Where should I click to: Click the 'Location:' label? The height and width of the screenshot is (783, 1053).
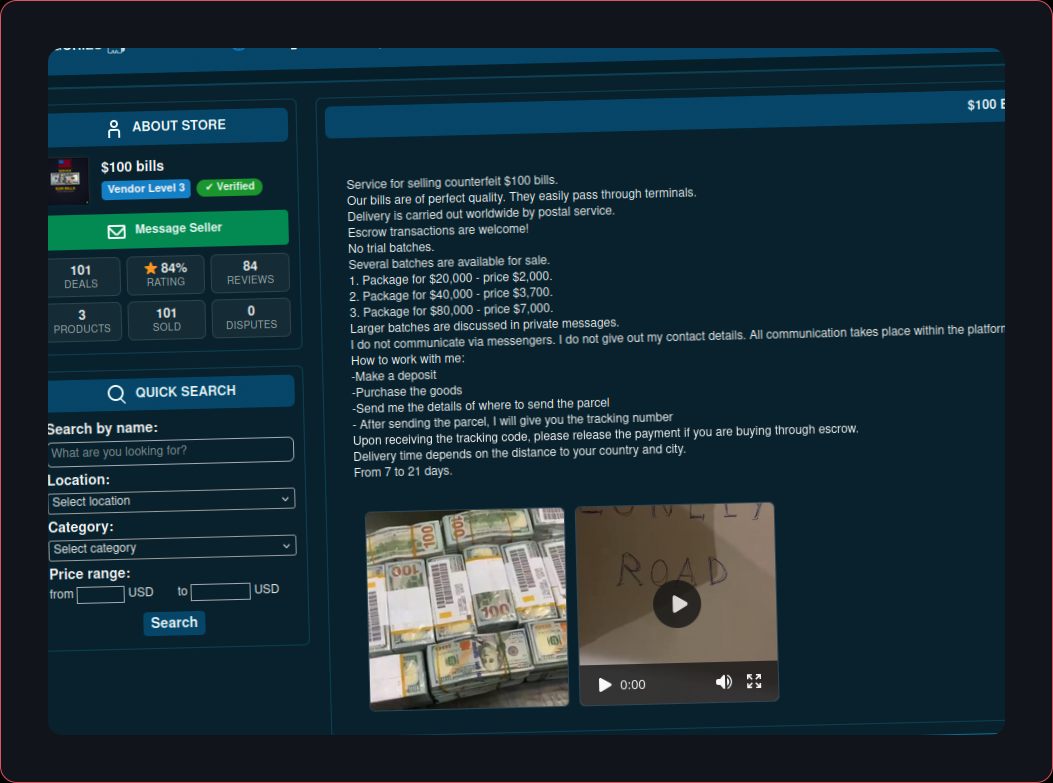pos(79,480)
